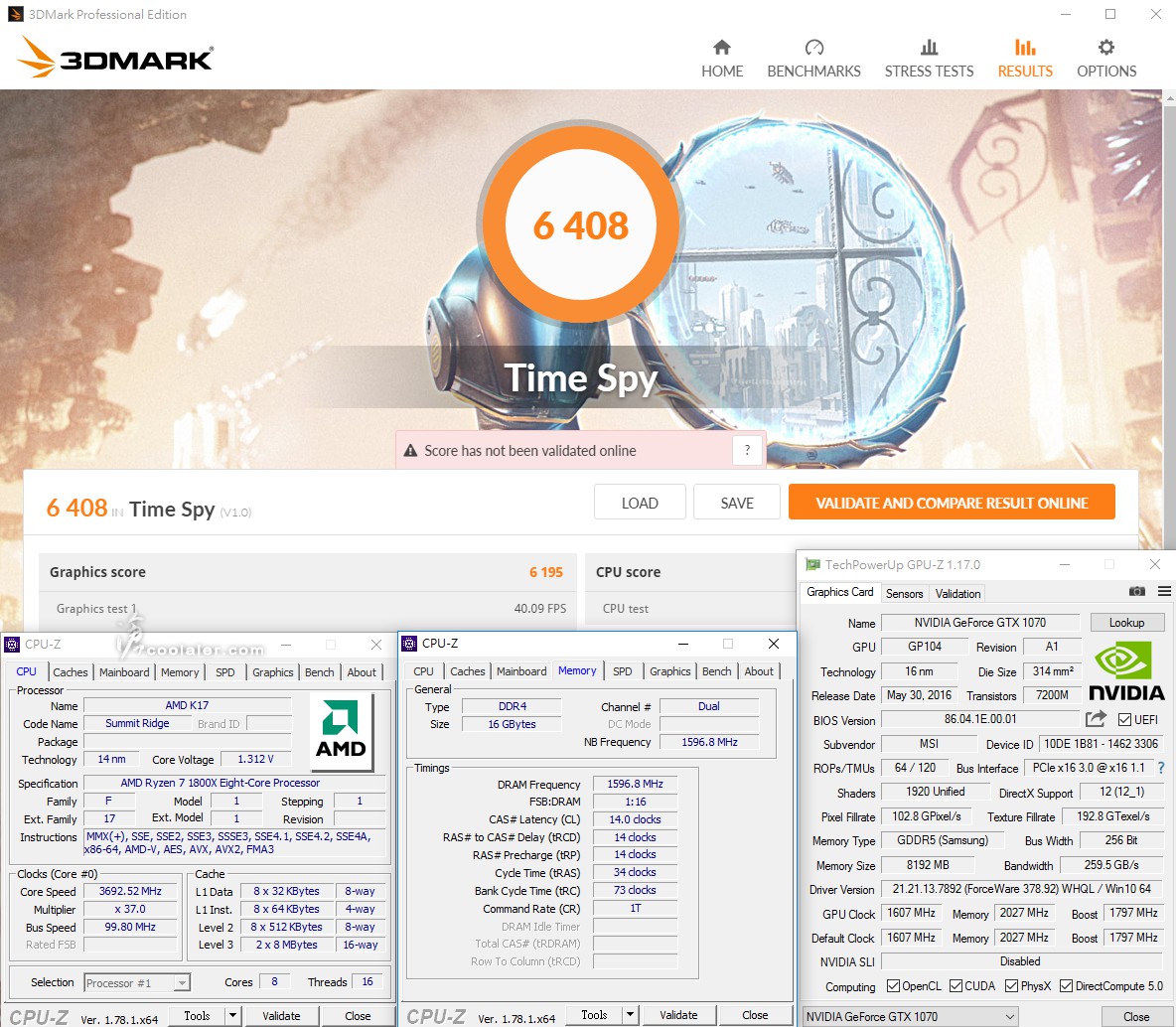1176x1027 pixels.
Task: Click GPU-Z BIOS share/export icon
Action: (1096, 719)
